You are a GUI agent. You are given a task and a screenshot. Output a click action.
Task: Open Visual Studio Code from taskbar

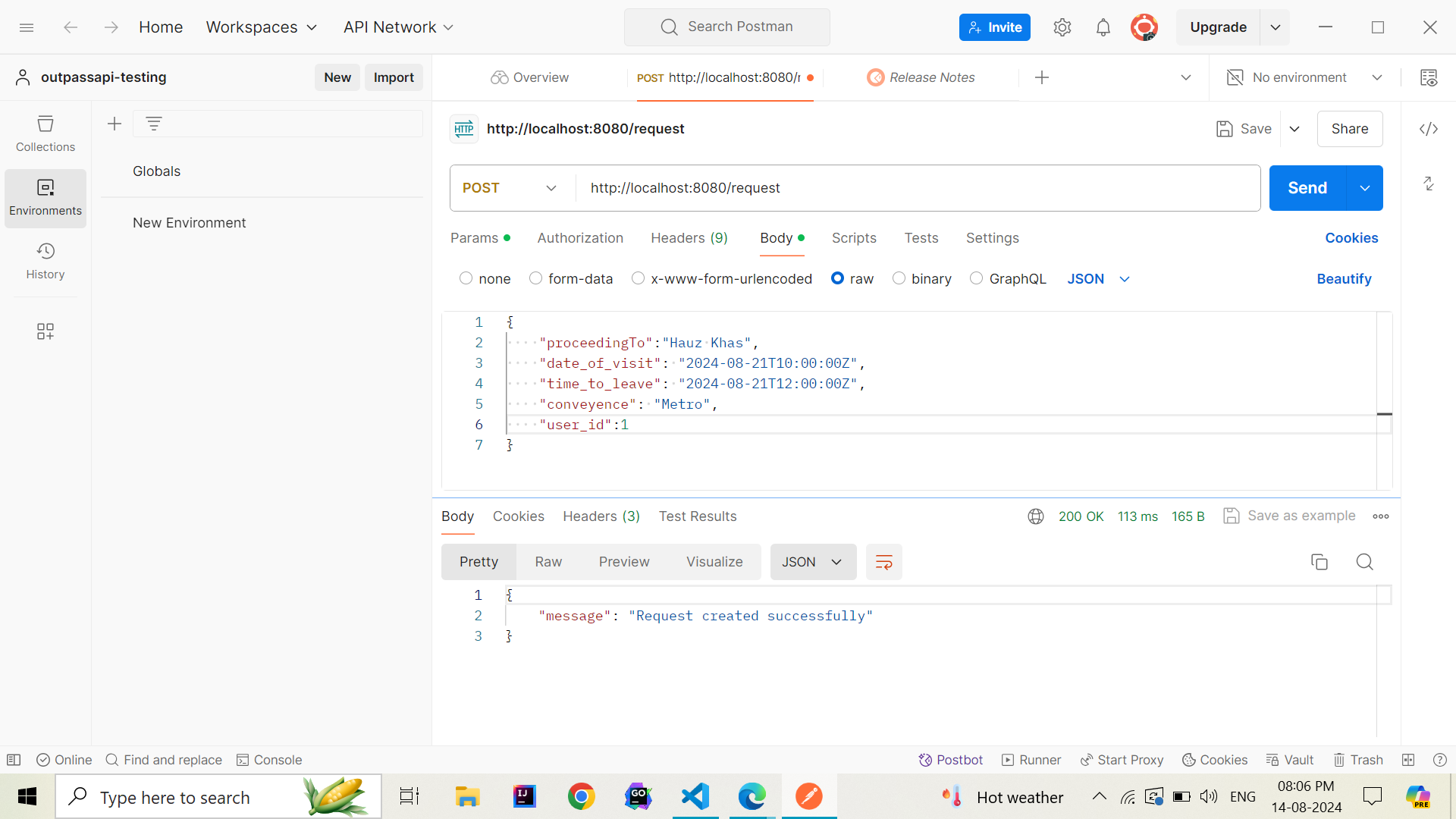click(x=695, y=796)
